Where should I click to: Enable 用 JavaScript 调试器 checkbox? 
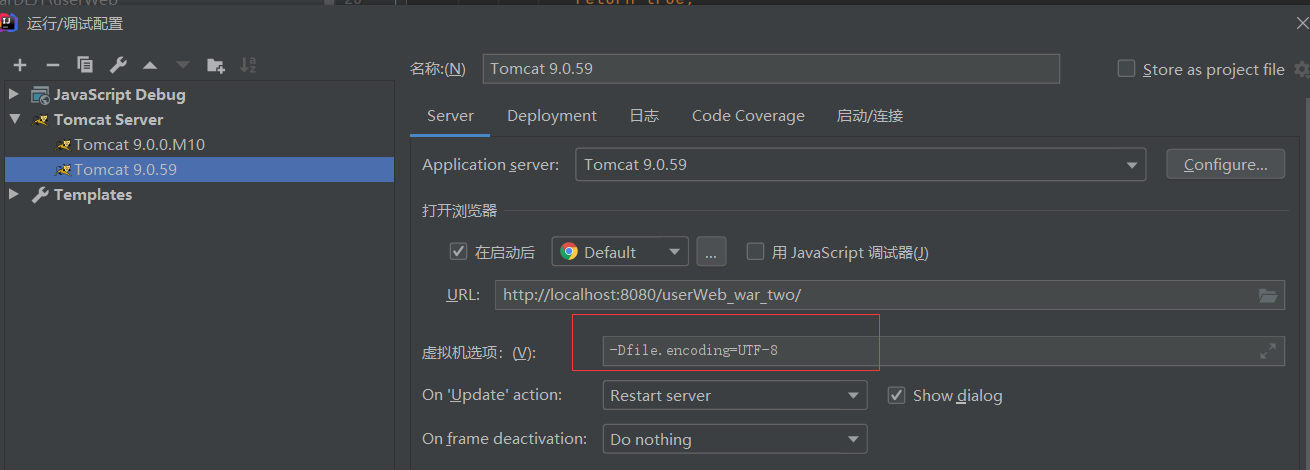[756, 252]
